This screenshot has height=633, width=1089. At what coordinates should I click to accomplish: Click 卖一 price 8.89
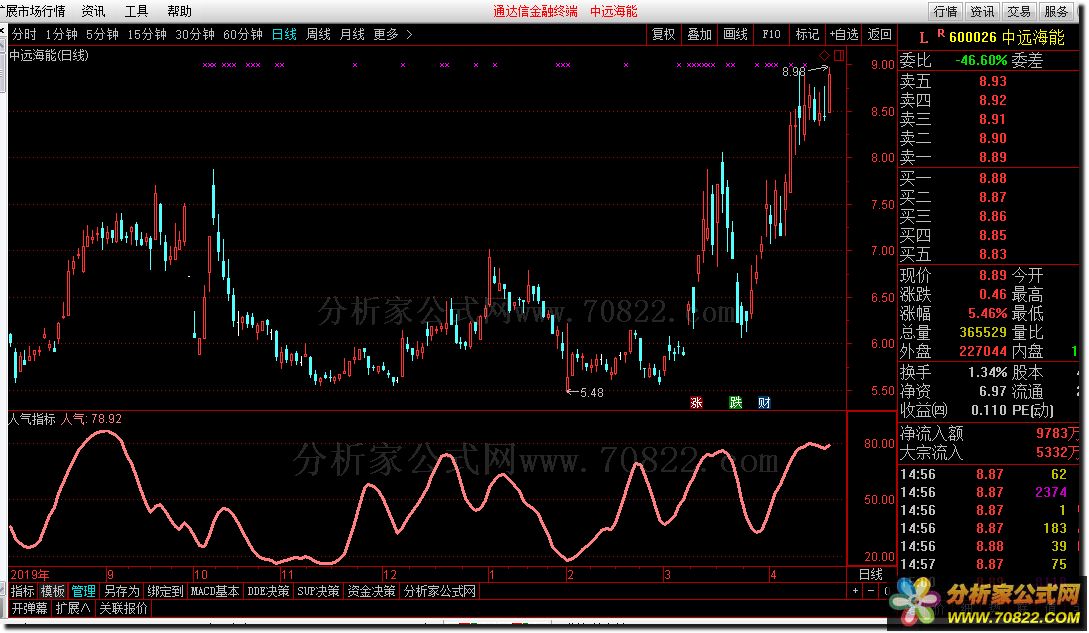992,157
